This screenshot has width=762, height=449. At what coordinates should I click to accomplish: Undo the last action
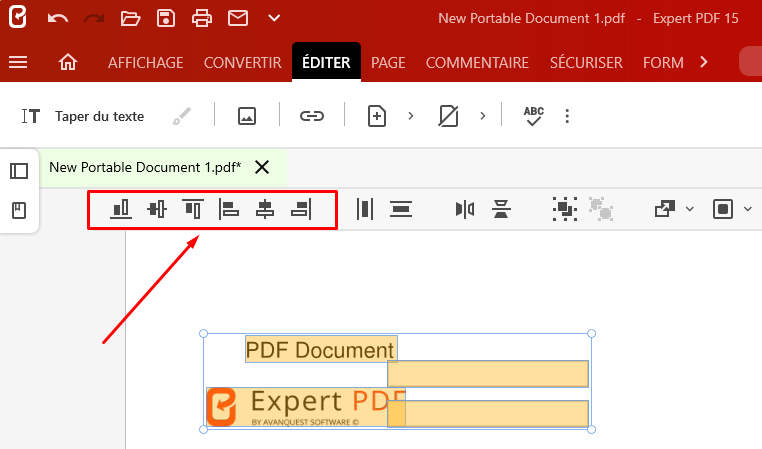tap(58, 18)
